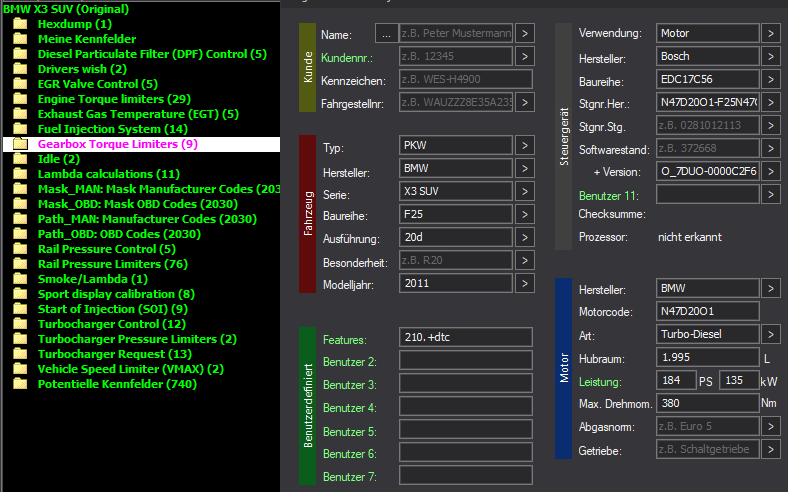The height and width of the screenshot is (492, 788).
Task: Select Turbocharger Request (13) entry
Action: click(115, 354)
